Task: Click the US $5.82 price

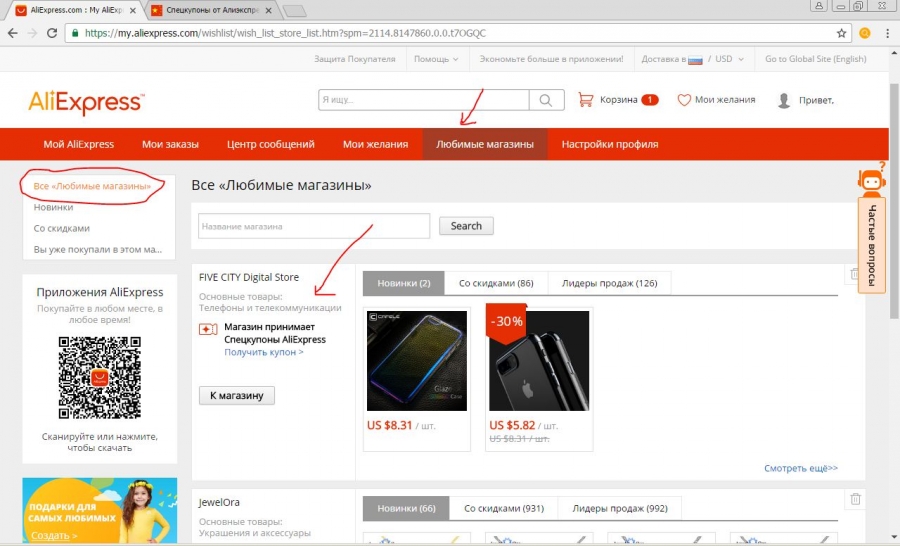Action: pos(512,425)
